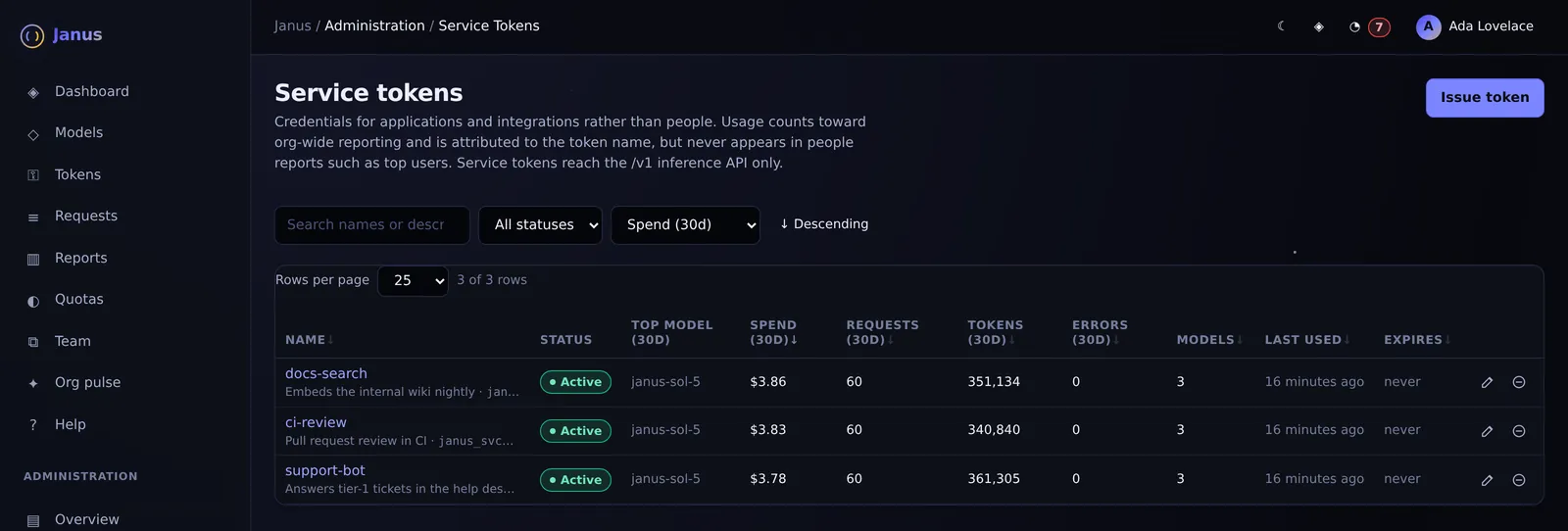The image size is (1568, 531).
Task: Sort by the Spend (30d) column header
Action: 774,332
